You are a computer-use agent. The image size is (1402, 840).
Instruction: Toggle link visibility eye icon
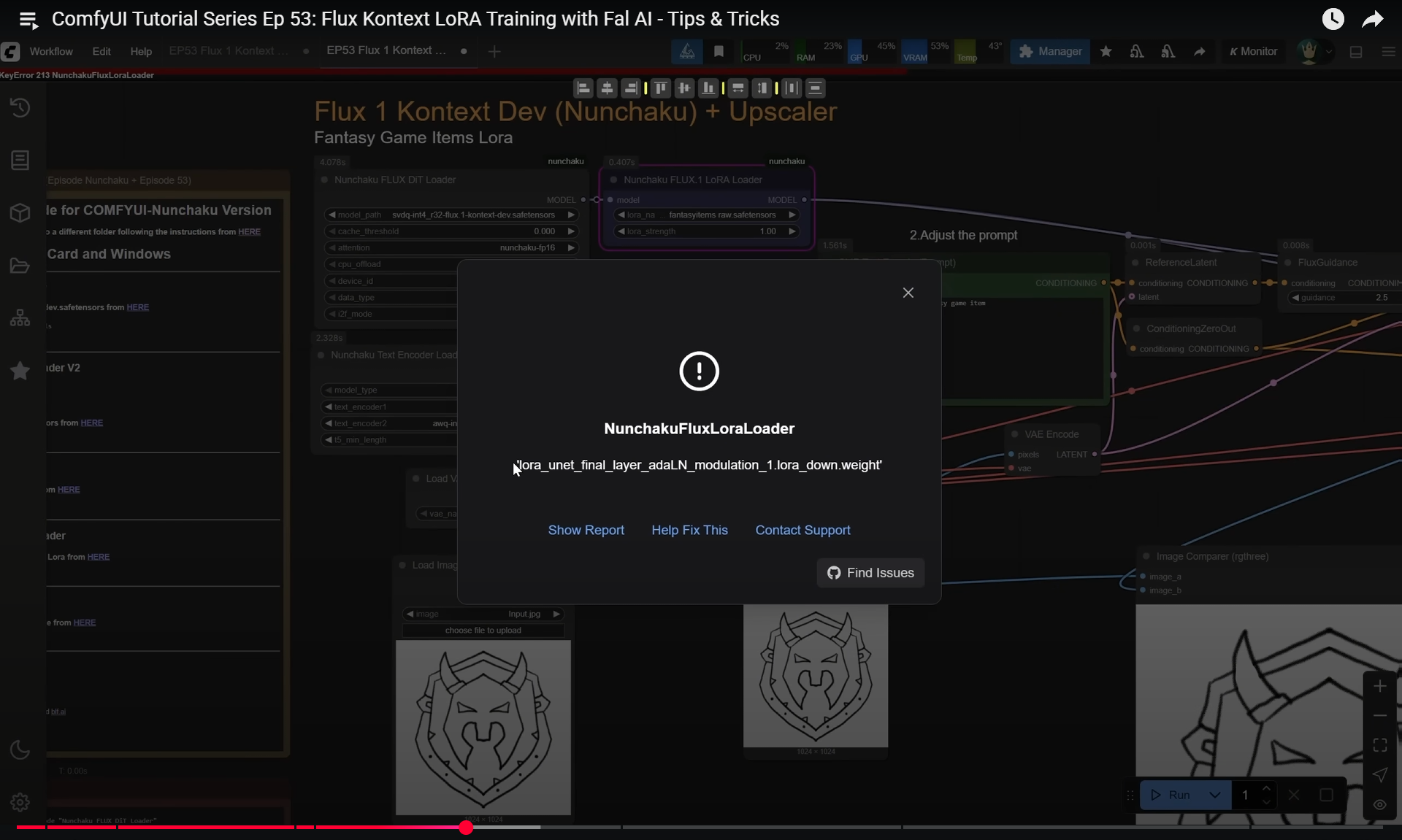[1379, 804]
